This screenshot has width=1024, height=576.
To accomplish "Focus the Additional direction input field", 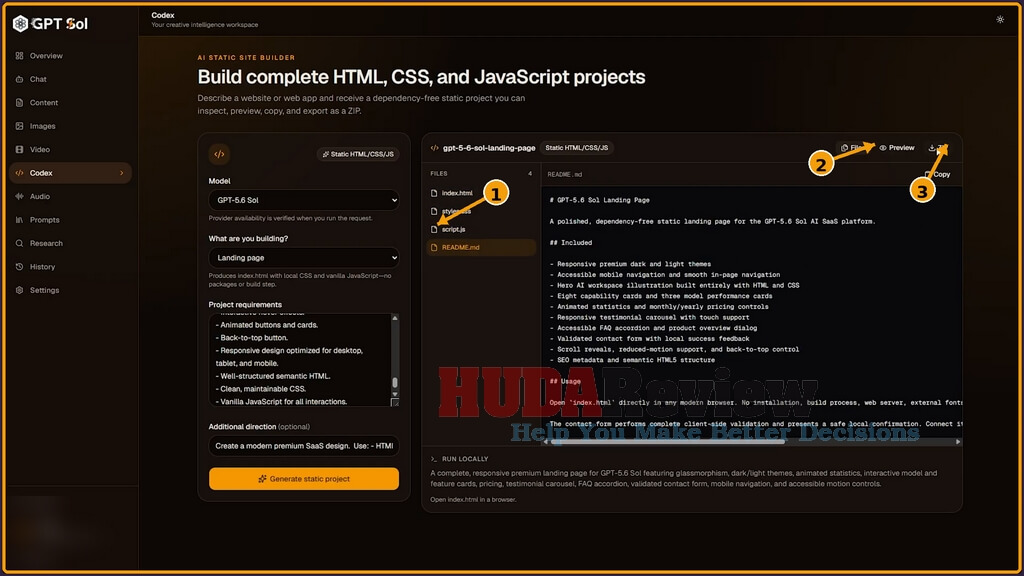I will [x=304, y=446].
